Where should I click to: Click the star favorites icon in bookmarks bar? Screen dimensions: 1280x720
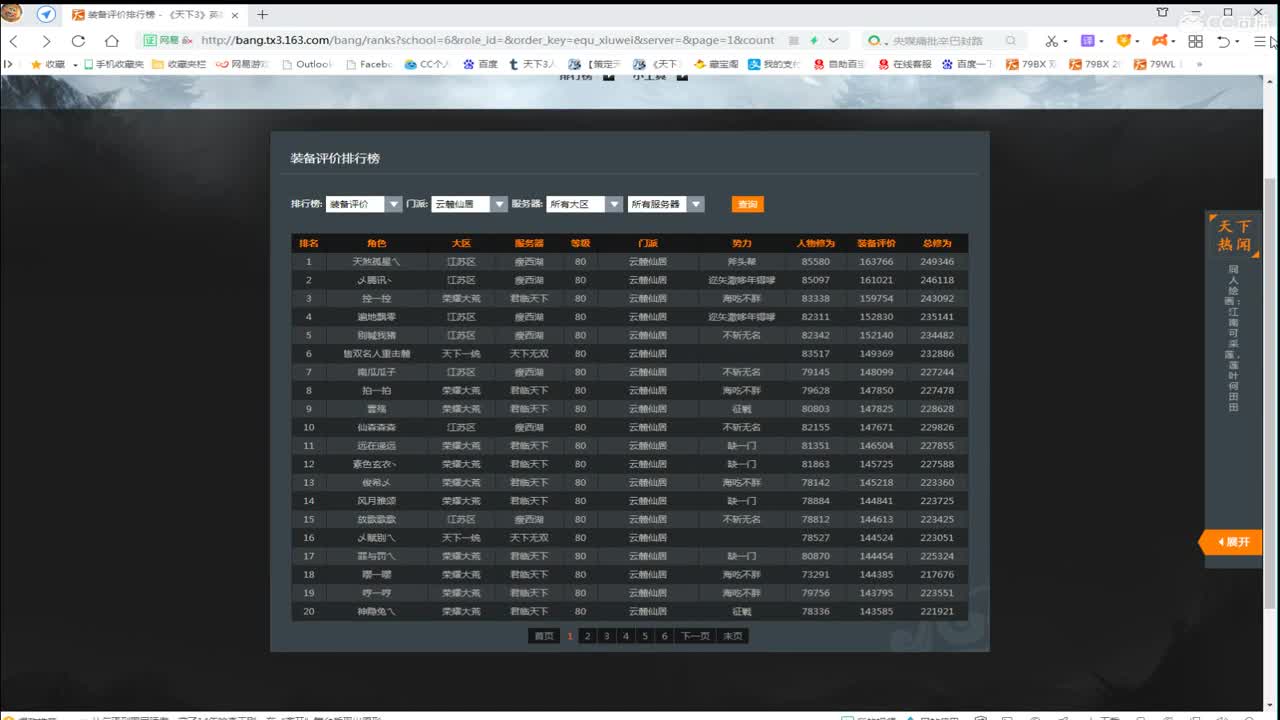click(x=36, y=64)
